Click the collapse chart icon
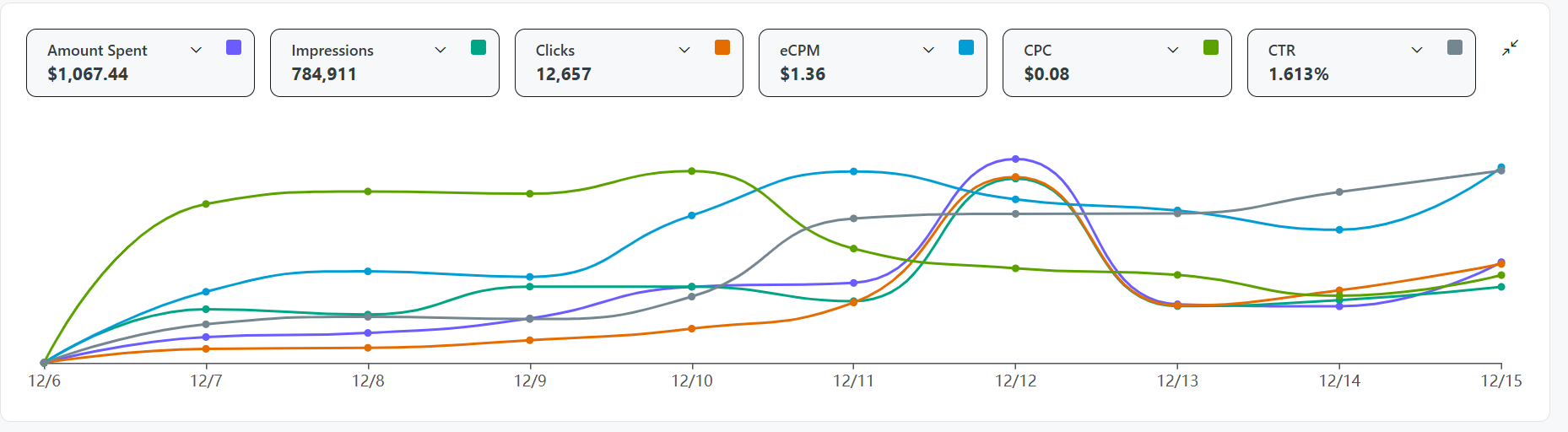1568x432 pixels. coord(1510,48)
